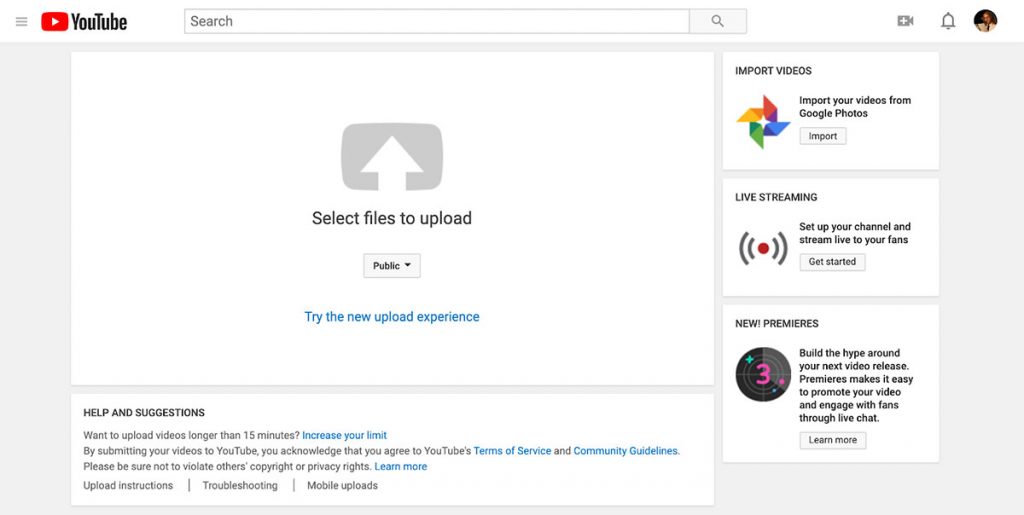Viewport: 1024px width, 515px height.
Task: Click the Google Photos pinwheel icon
Action: [763, 122]
